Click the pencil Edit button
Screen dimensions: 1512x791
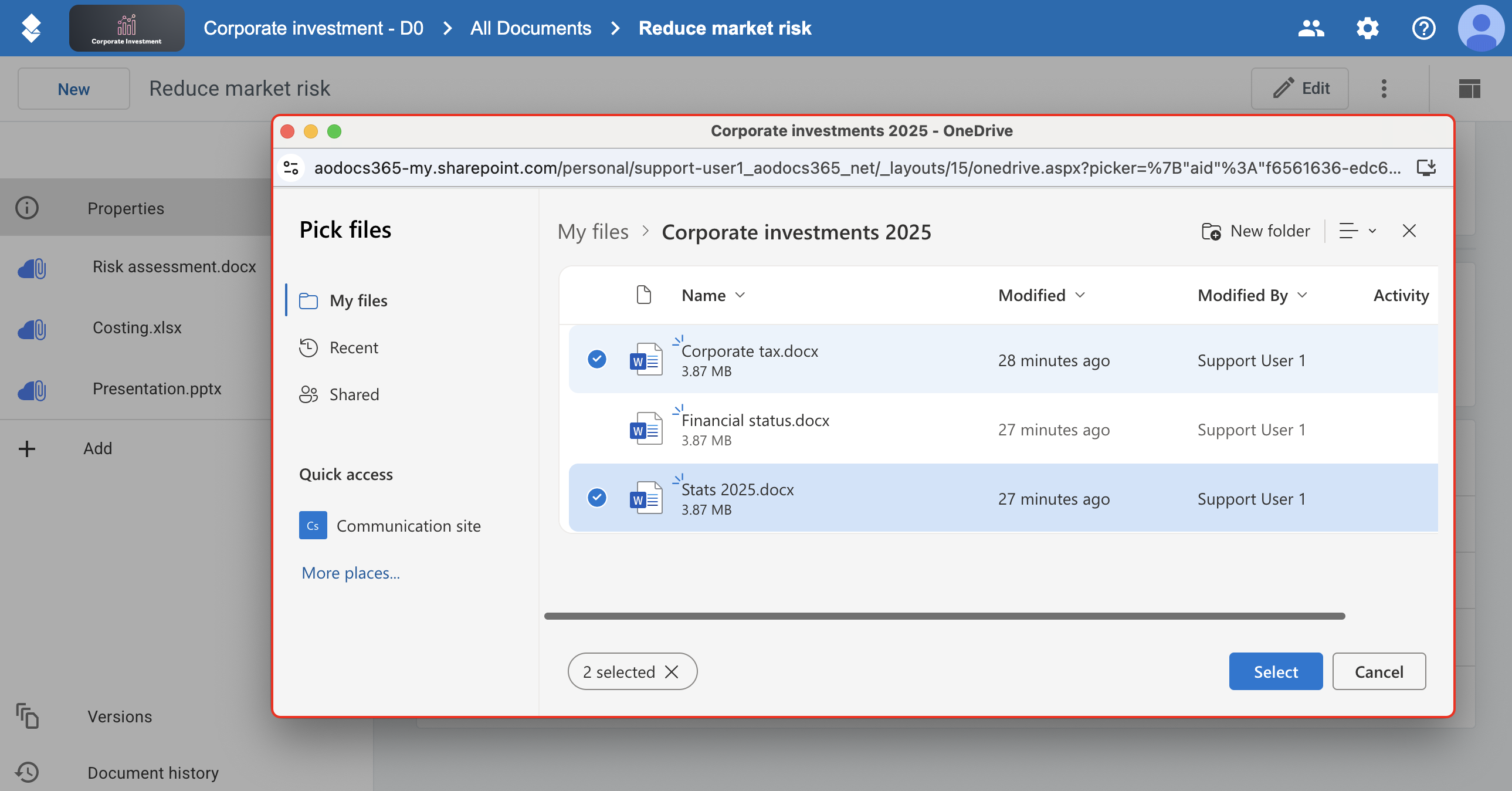click(1300, 88)
